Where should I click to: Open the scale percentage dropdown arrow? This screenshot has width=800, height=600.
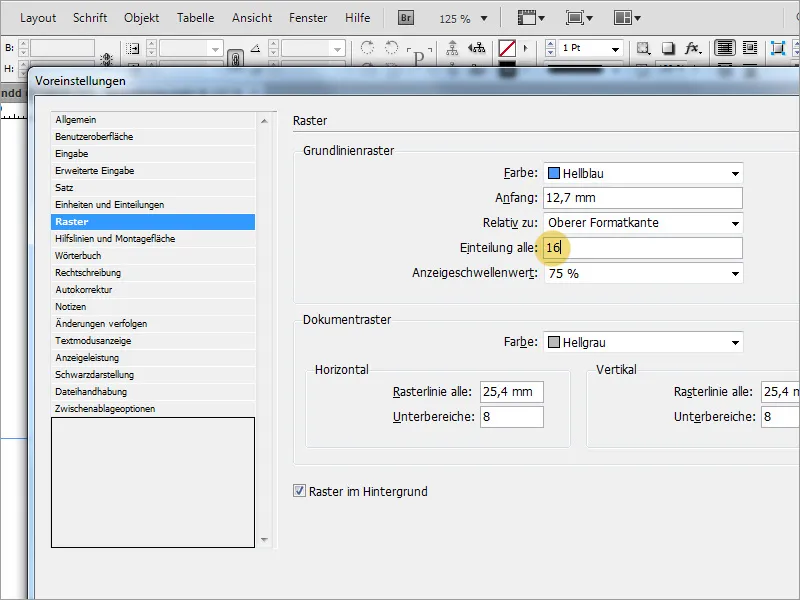215,49
